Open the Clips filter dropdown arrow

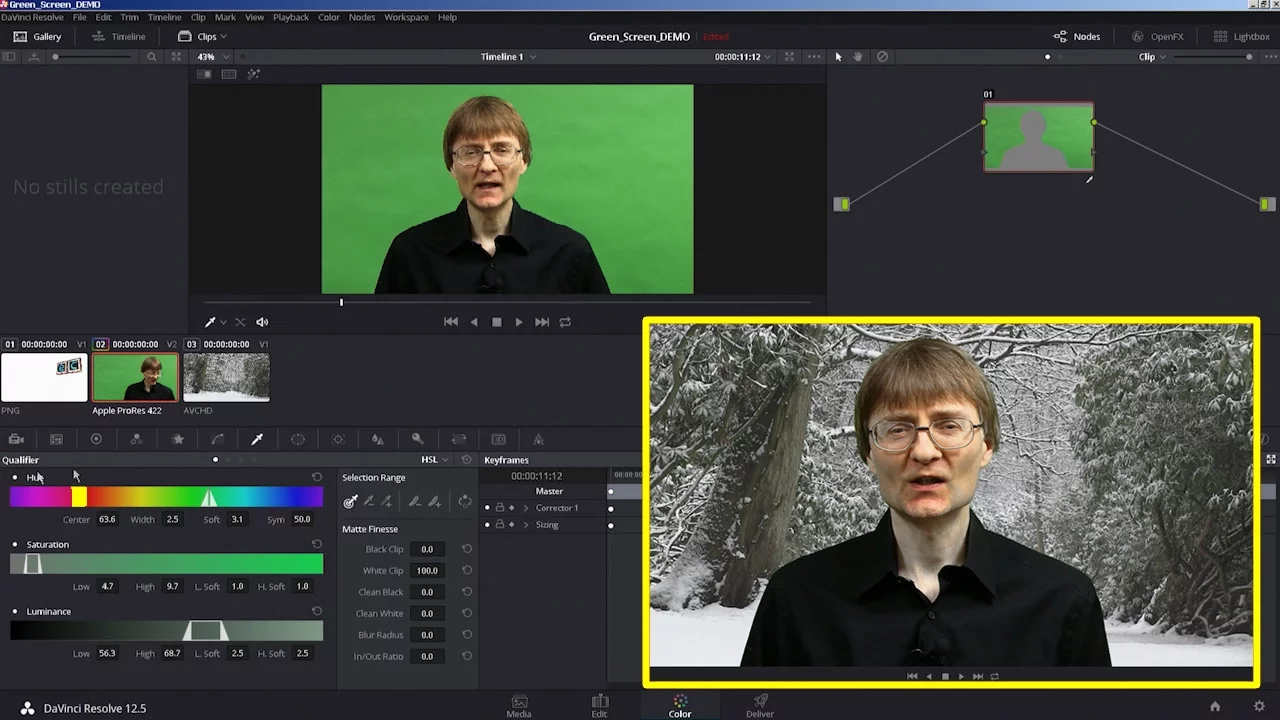(223, 37)
